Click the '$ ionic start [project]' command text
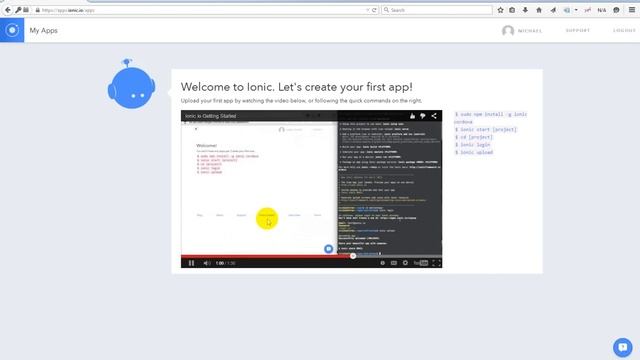 [486, 129]
